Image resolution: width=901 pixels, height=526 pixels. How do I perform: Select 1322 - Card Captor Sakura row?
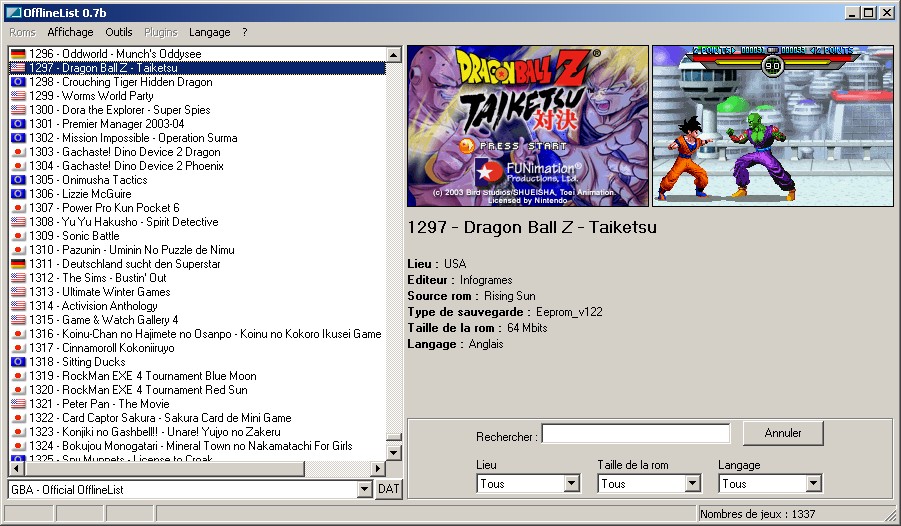click(x=160, y=418)
